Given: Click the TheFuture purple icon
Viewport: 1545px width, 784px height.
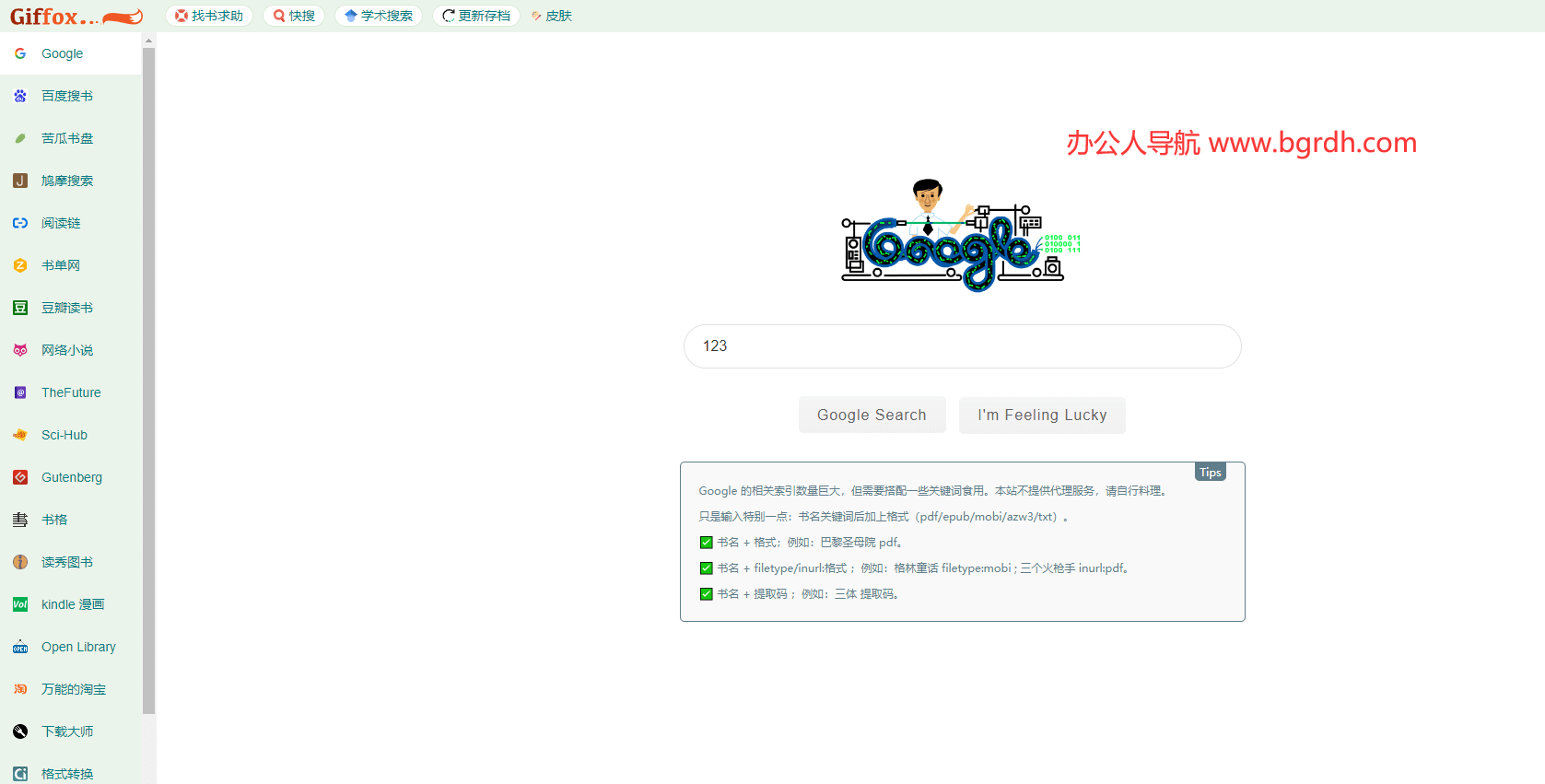Looking at the screenshot, I should pyautogui.click(x=20, y=392).
